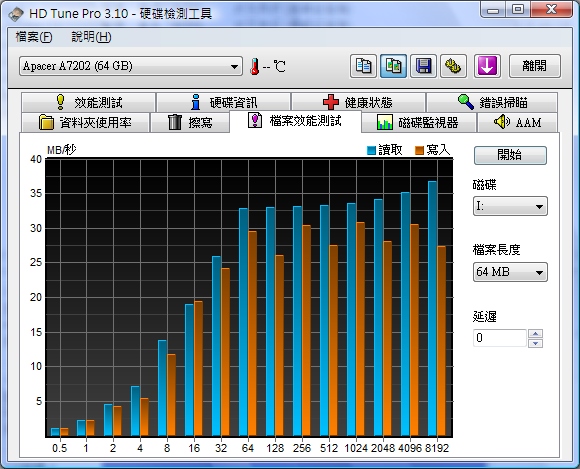Switch to the 資料夾使用率 tab
The height and width of the screenshot is (469, 580).
(85, 122)
